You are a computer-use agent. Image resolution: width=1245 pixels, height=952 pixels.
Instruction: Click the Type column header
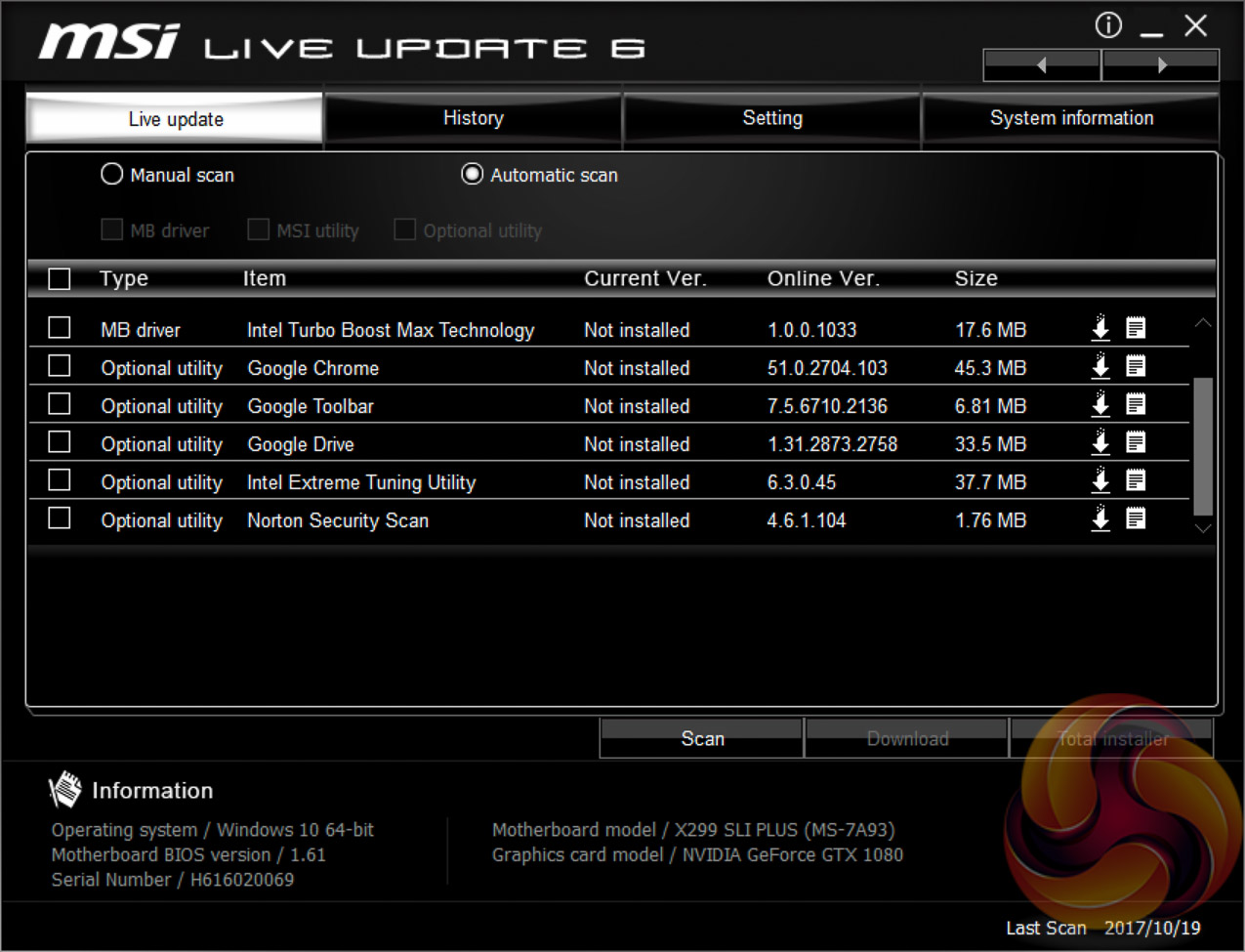[124, 278]
